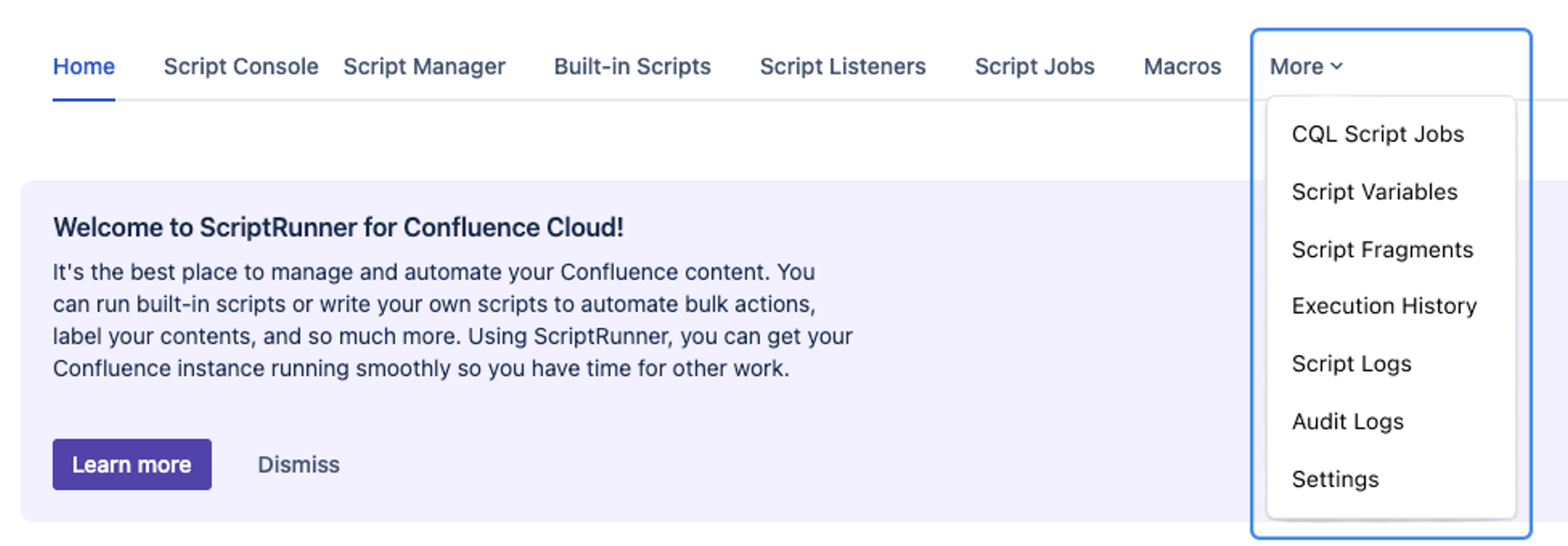This screenshot has width=1568, height=546.
Task: Go to the Built-in Scripts tab
Action: click(x=632, y=67)
